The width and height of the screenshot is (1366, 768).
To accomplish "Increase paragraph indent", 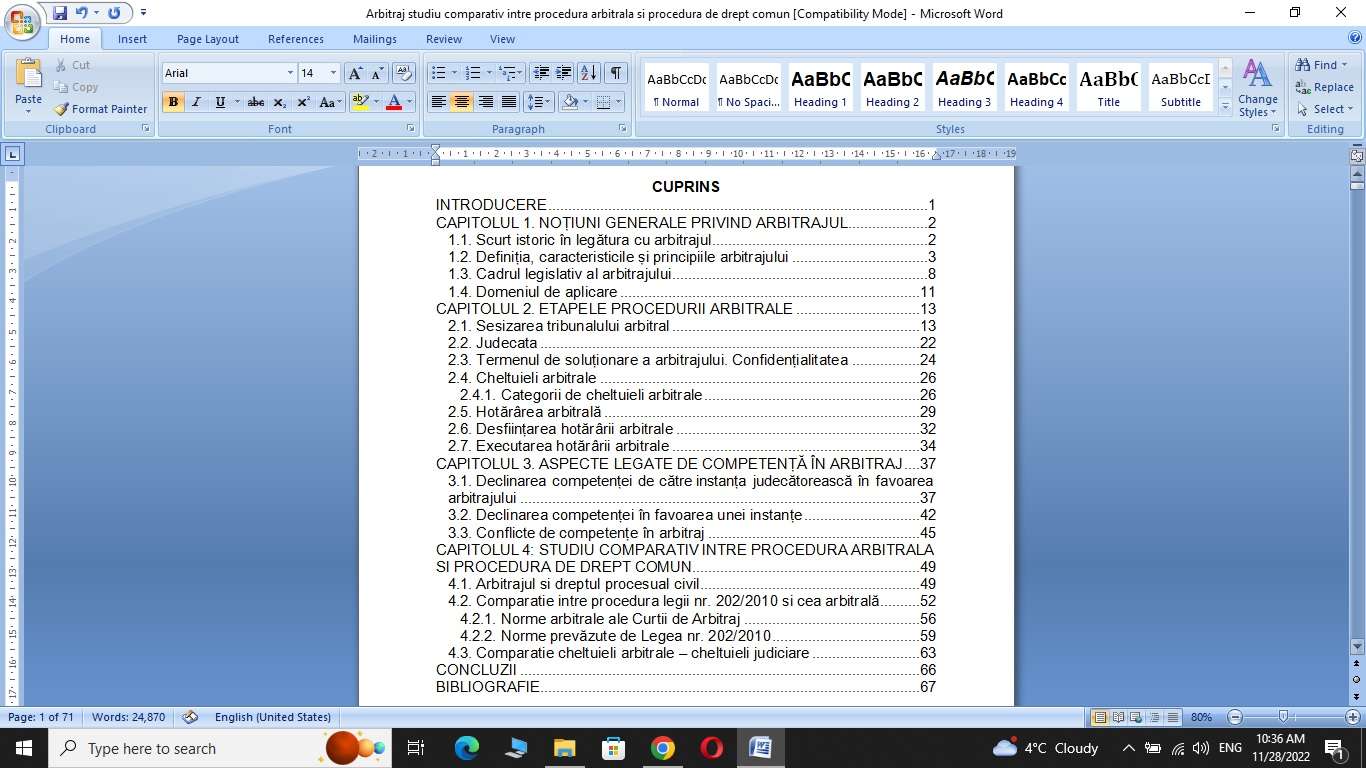I will [x=564, y=73].
